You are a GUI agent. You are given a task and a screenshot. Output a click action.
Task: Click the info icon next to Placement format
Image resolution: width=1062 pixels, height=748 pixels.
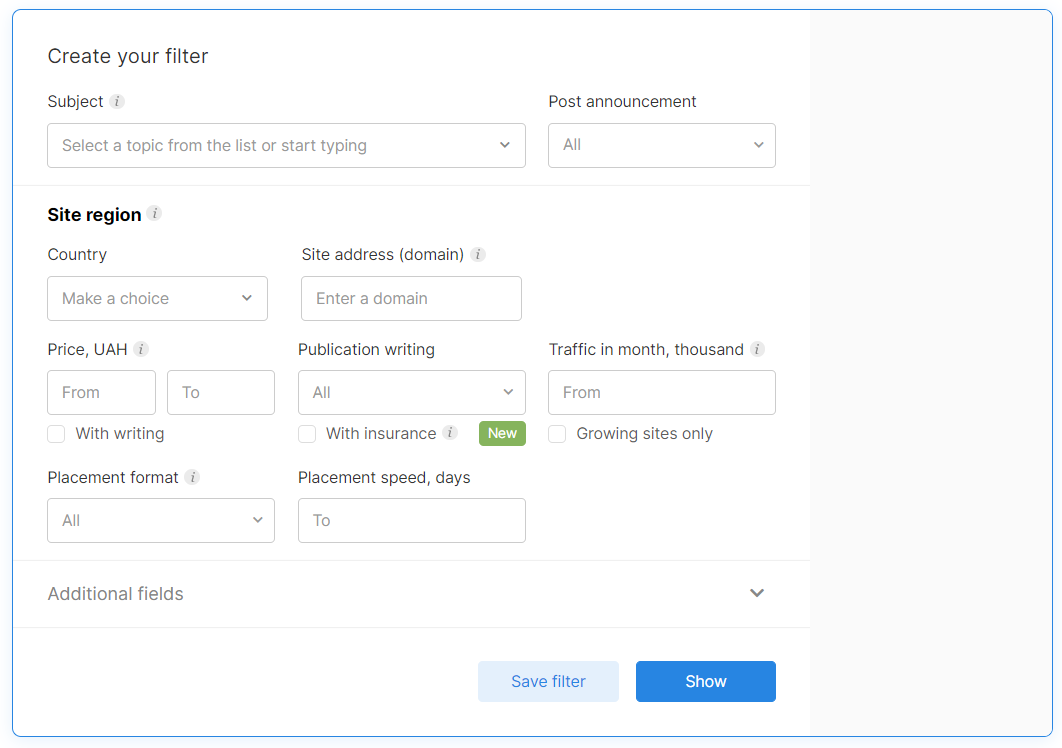click(x=192, y=478)
